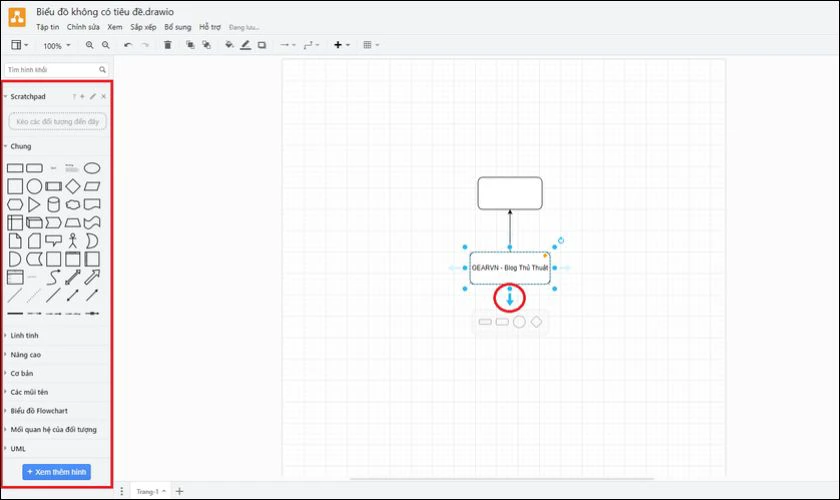Open the Bổ sung menu
The height and width of the screenshot is (500, 840).
click(x=177, y=27)
